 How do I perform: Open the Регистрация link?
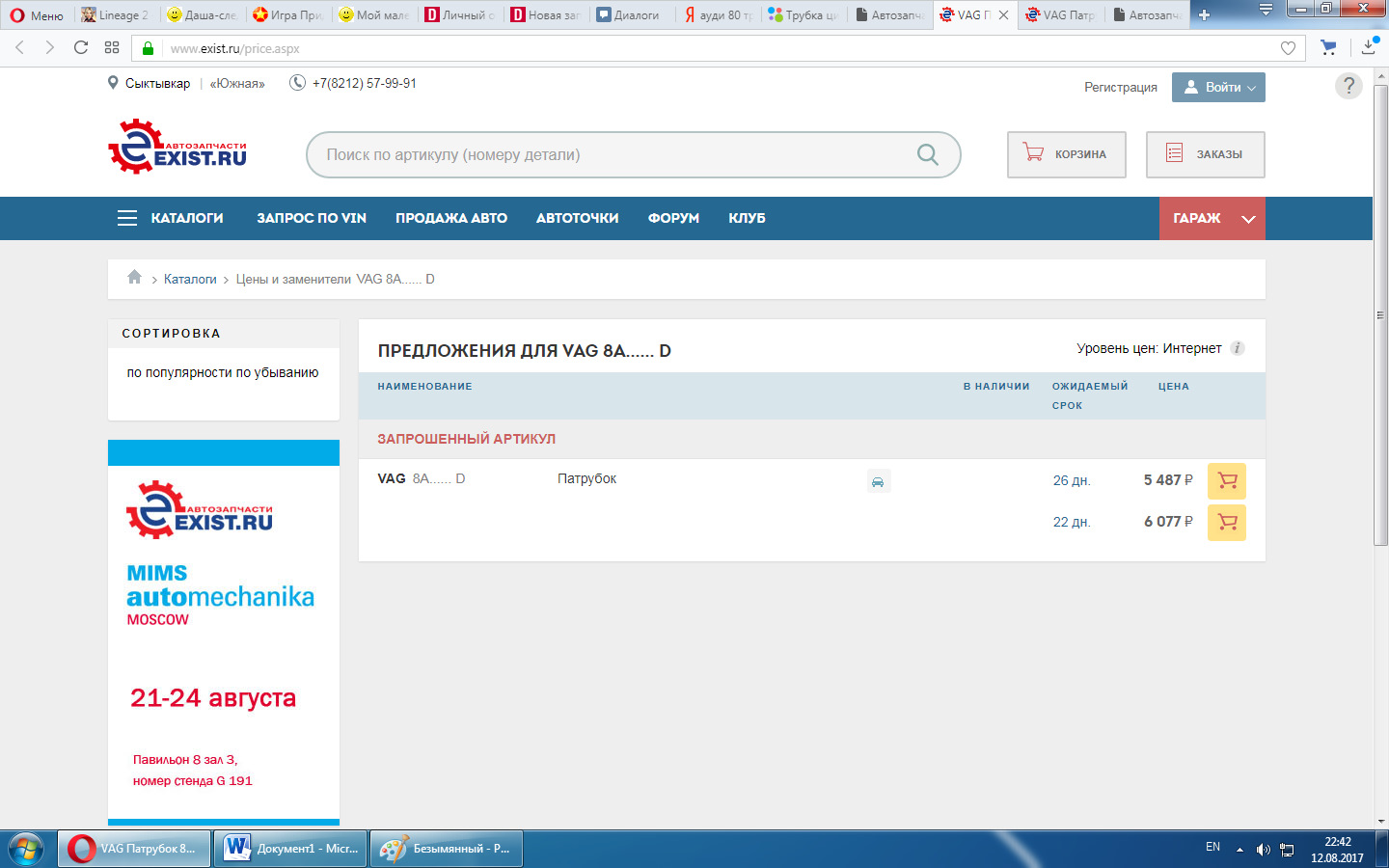coord(1120,87)
